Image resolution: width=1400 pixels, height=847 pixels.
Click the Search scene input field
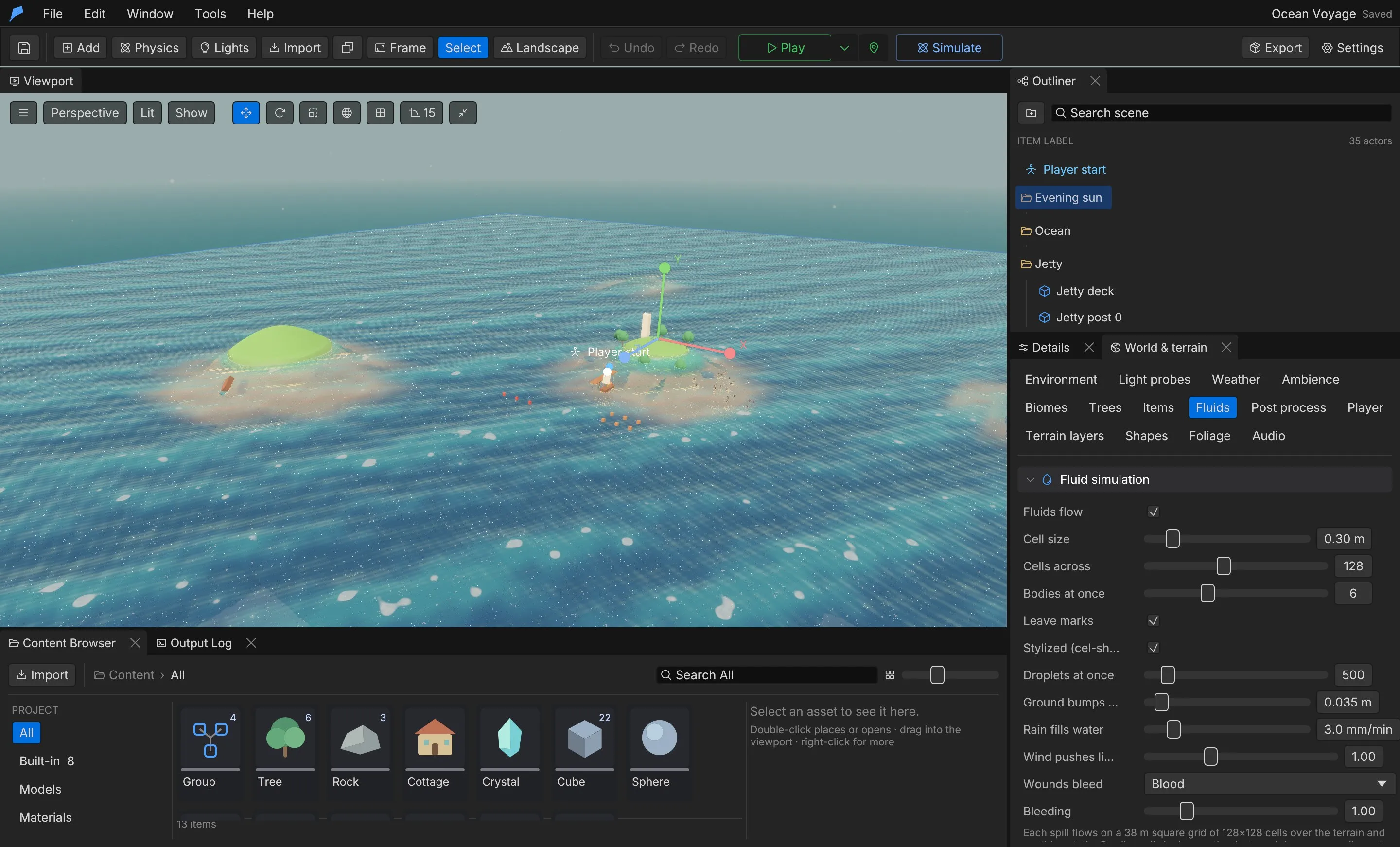click(1221, 112)
